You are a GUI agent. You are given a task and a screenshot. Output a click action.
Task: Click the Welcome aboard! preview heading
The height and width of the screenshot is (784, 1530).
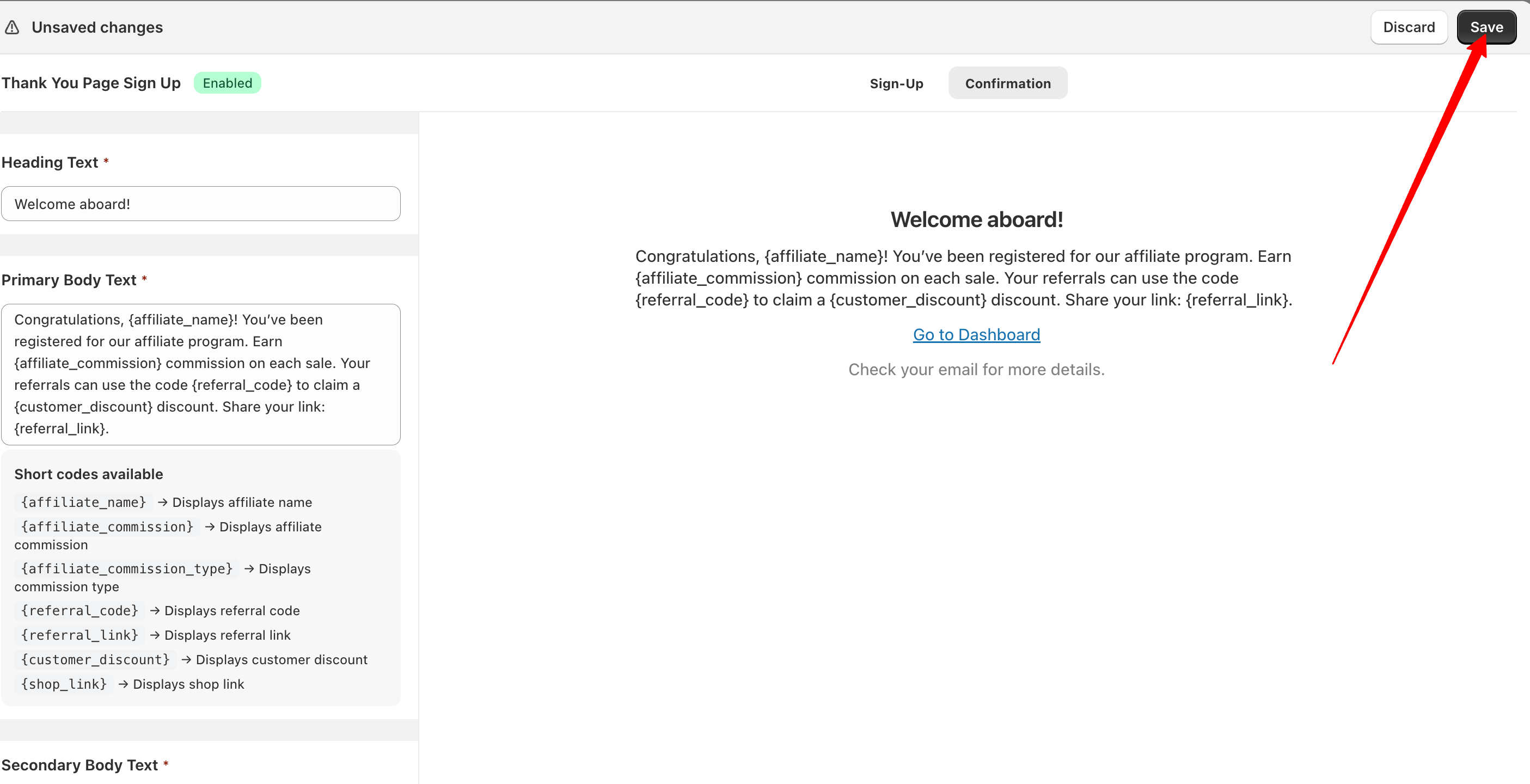[976, 220]
